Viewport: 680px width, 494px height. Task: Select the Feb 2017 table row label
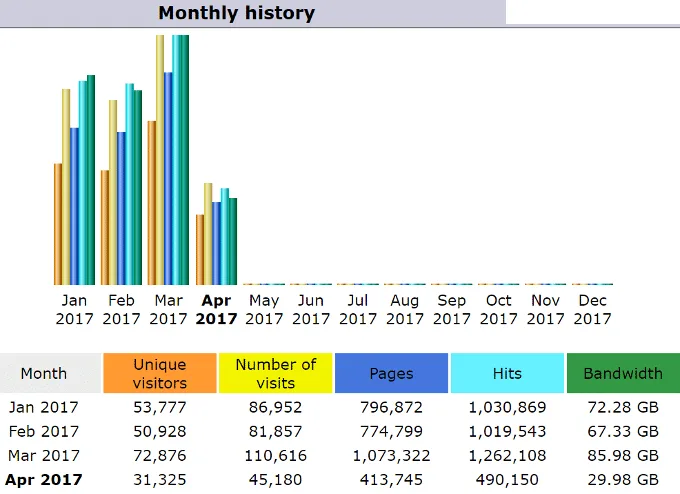pos(44,432)
